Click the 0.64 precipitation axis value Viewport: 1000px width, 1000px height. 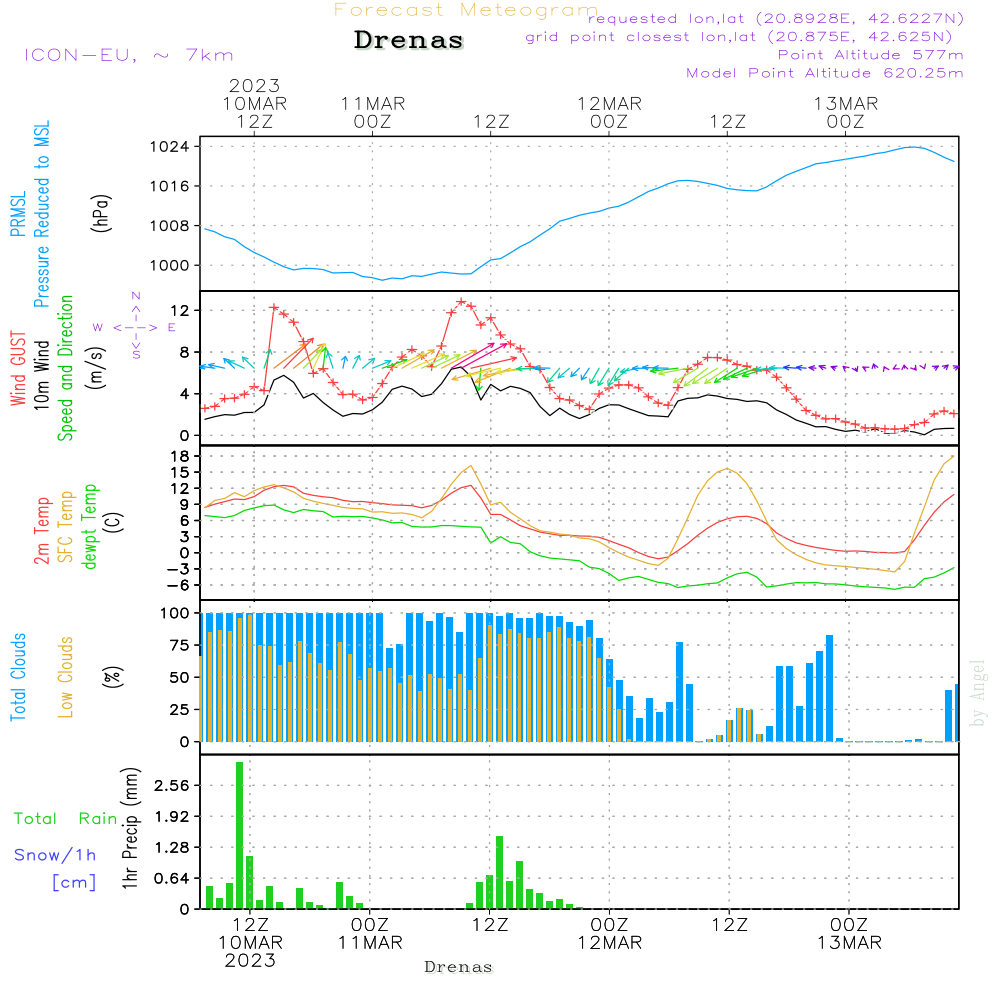pos(172,879)
